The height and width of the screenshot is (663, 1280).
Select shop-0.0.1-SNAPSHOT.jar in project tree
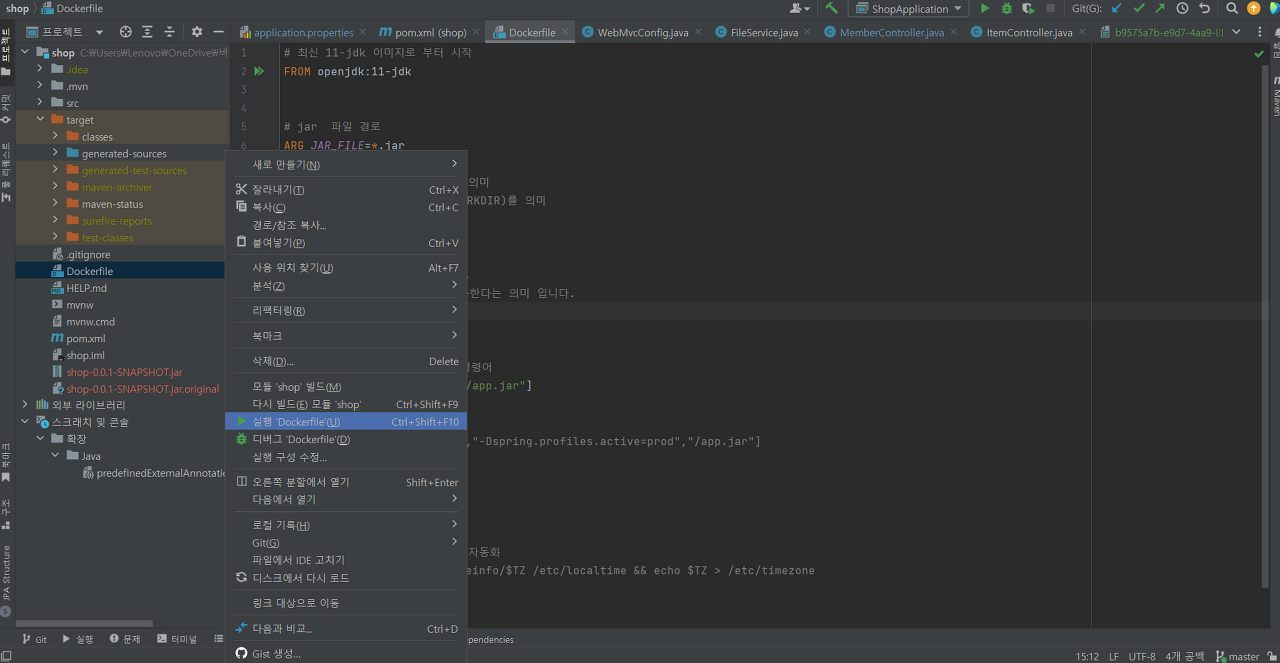tap(124, 372)
